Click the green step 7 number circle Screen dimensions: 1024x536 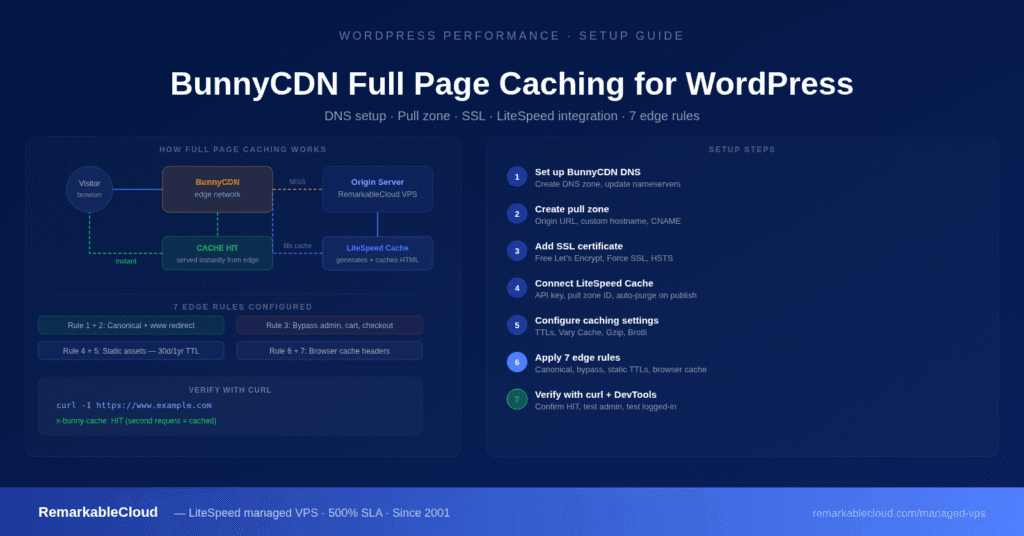[x=517, y=400]
